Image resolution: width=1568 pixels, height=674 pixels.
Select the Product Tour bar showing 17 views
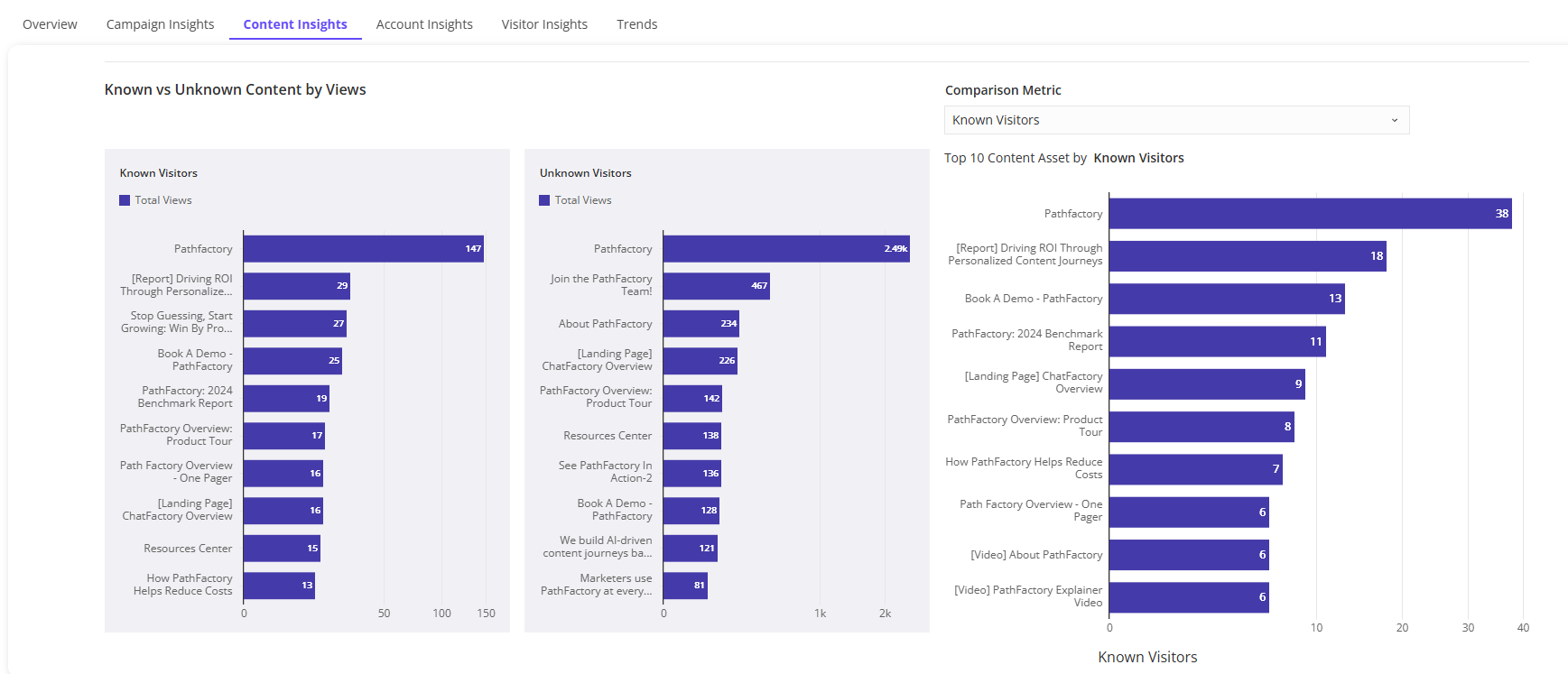tap(284, 436)
